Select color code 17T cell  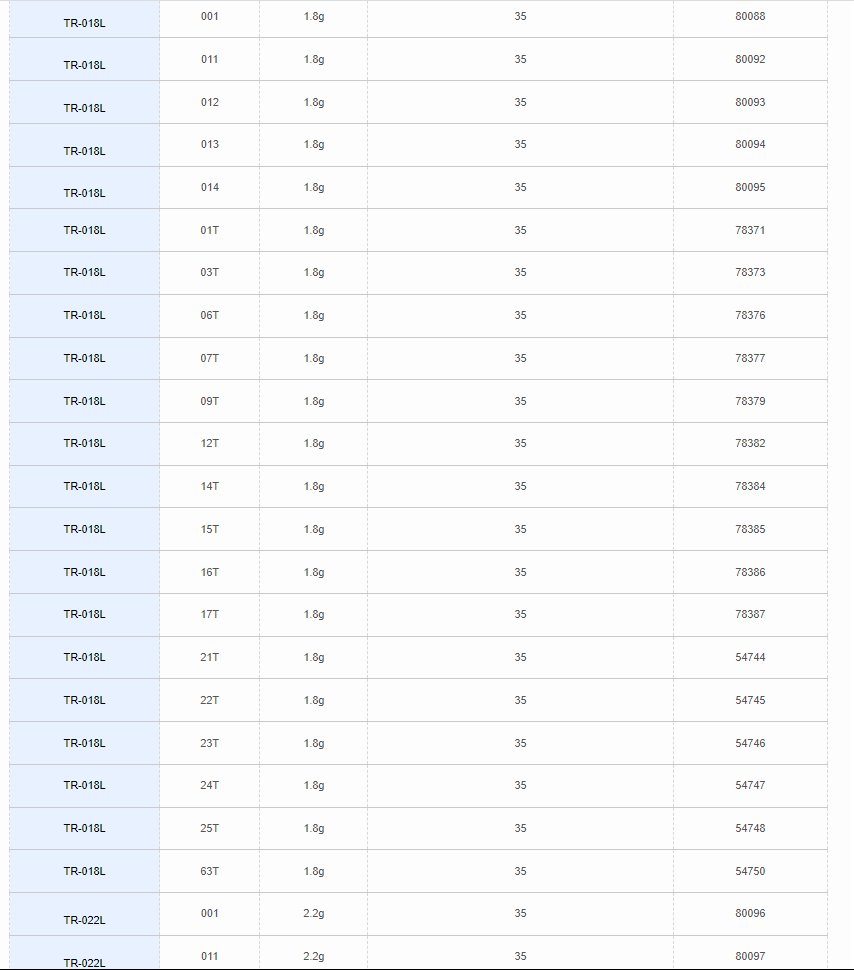pos(209,614)
